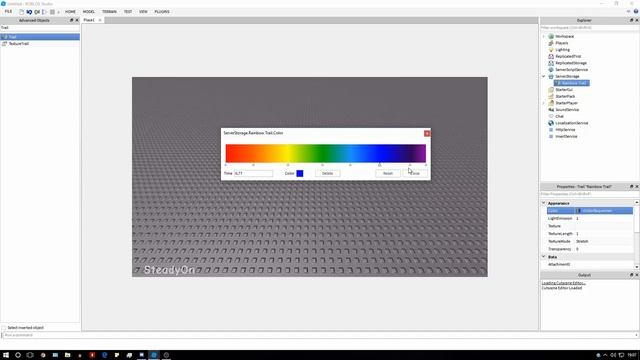Click the StarterGui icon in Explorer
Image resolution: width=640 pixels, height=360 pixels.
[x=551, y=89]
